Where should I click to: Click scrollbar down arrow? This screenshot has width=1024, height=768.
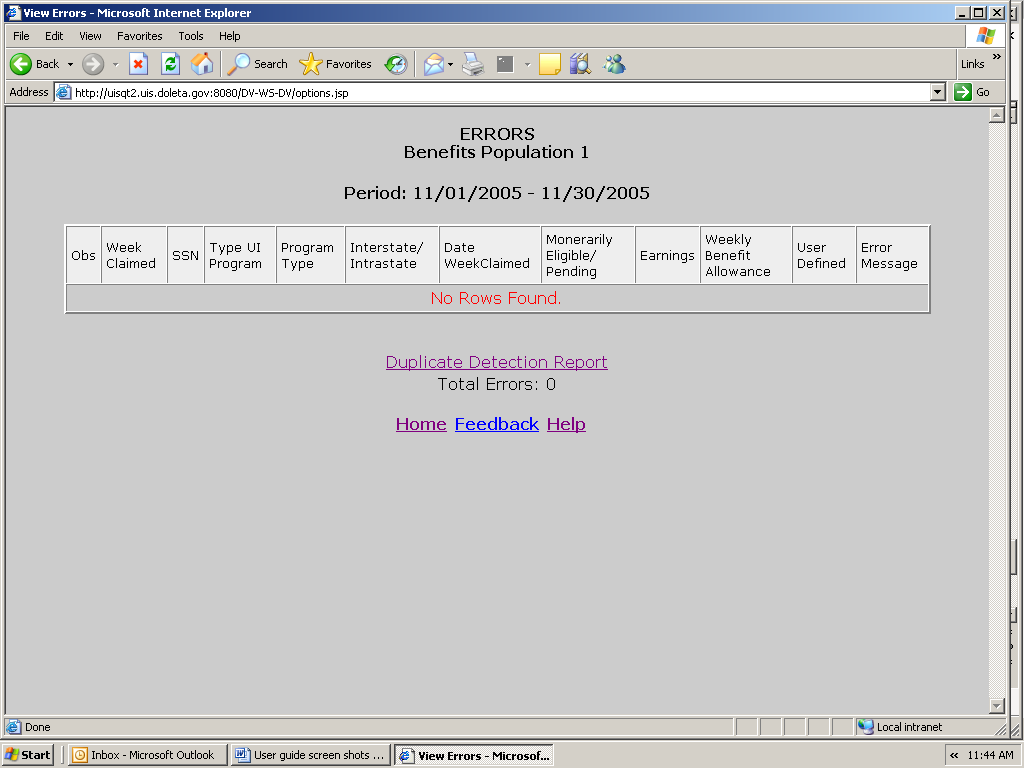(x=997, y=705)
